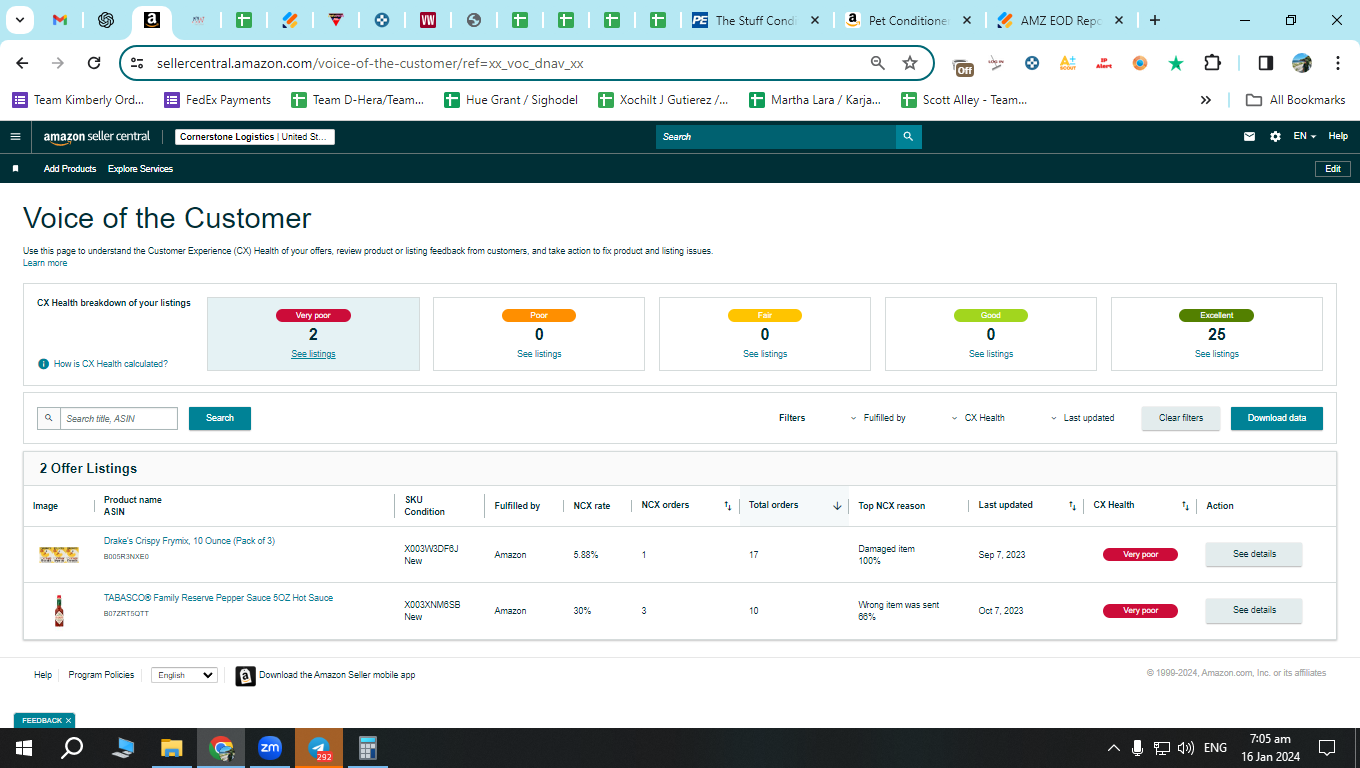Click the green star extension icon
The height and width of the screenshot is (768, 1360).
click(x=1176, y=63)
